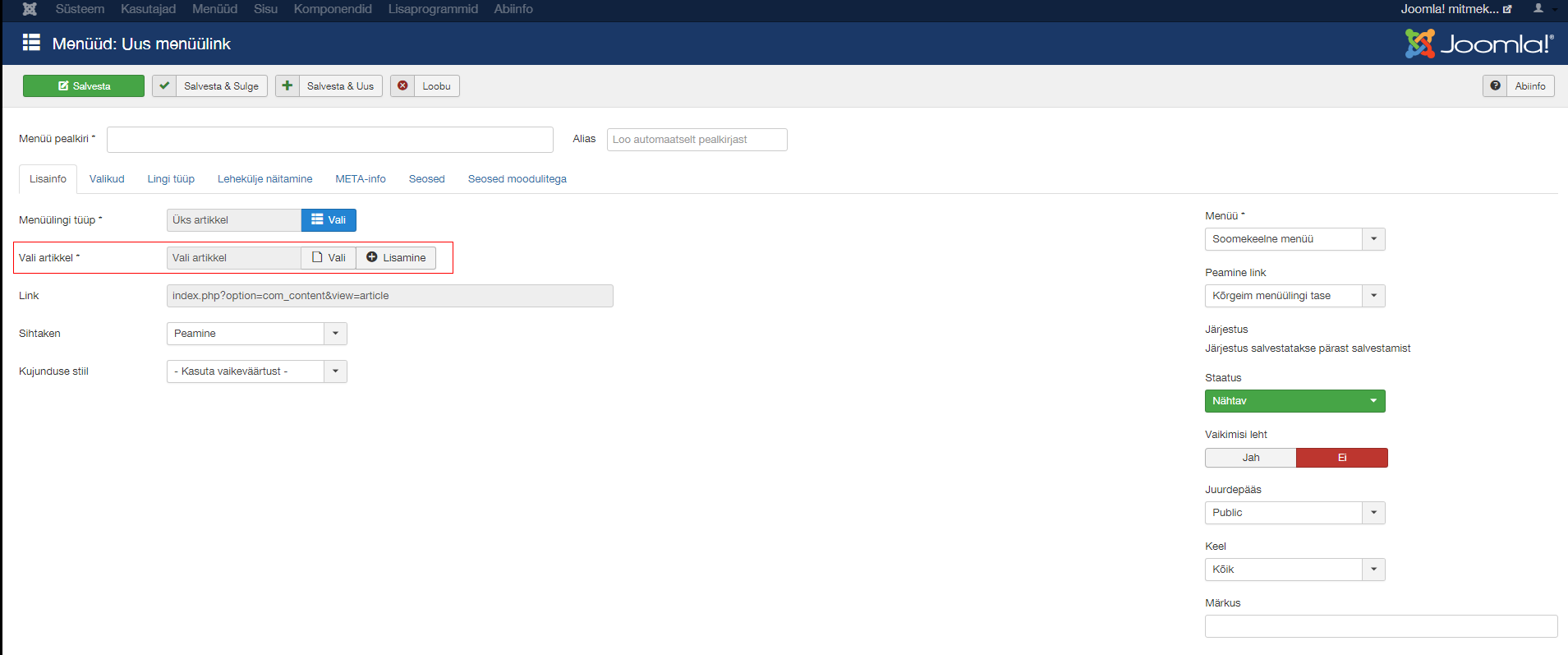Screen dimensions: 1568x655
Task: Open Abiinfo help button in toolbar
Action: (1519, 86)
